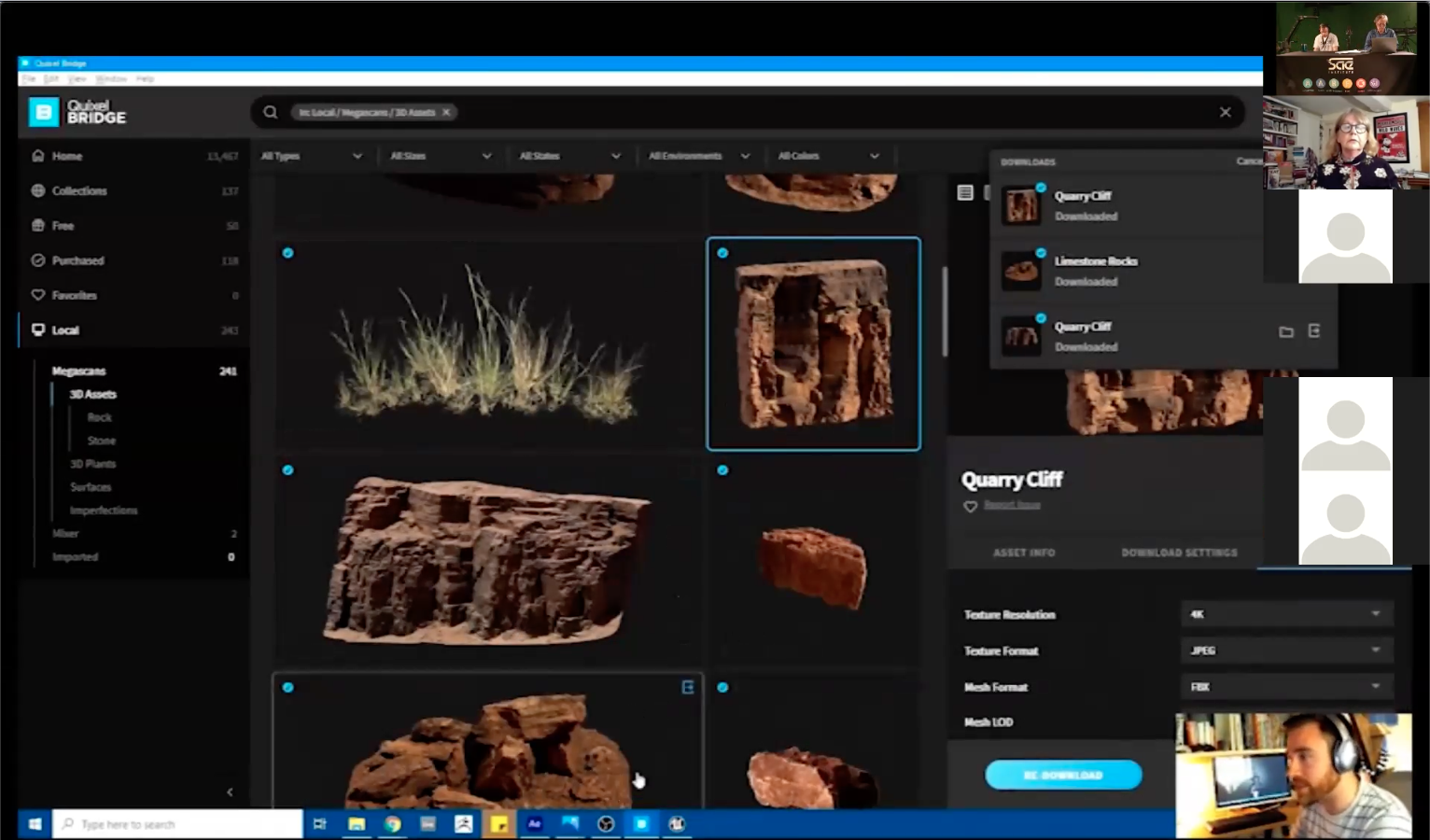Open the Help menu
Screen dimensions: 1430x840
pos(145,79)
